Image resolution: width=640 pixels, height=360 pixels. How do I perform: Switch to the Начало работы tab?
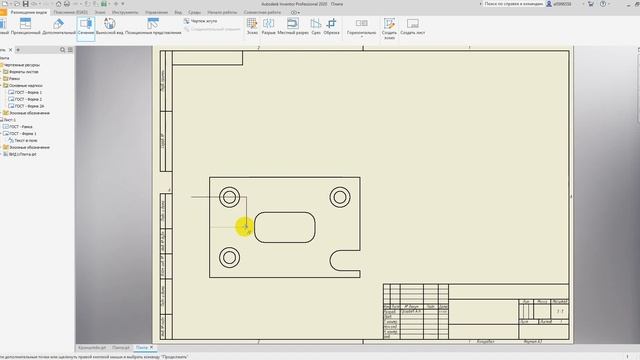pyautogui.click(x=222, y=12)
